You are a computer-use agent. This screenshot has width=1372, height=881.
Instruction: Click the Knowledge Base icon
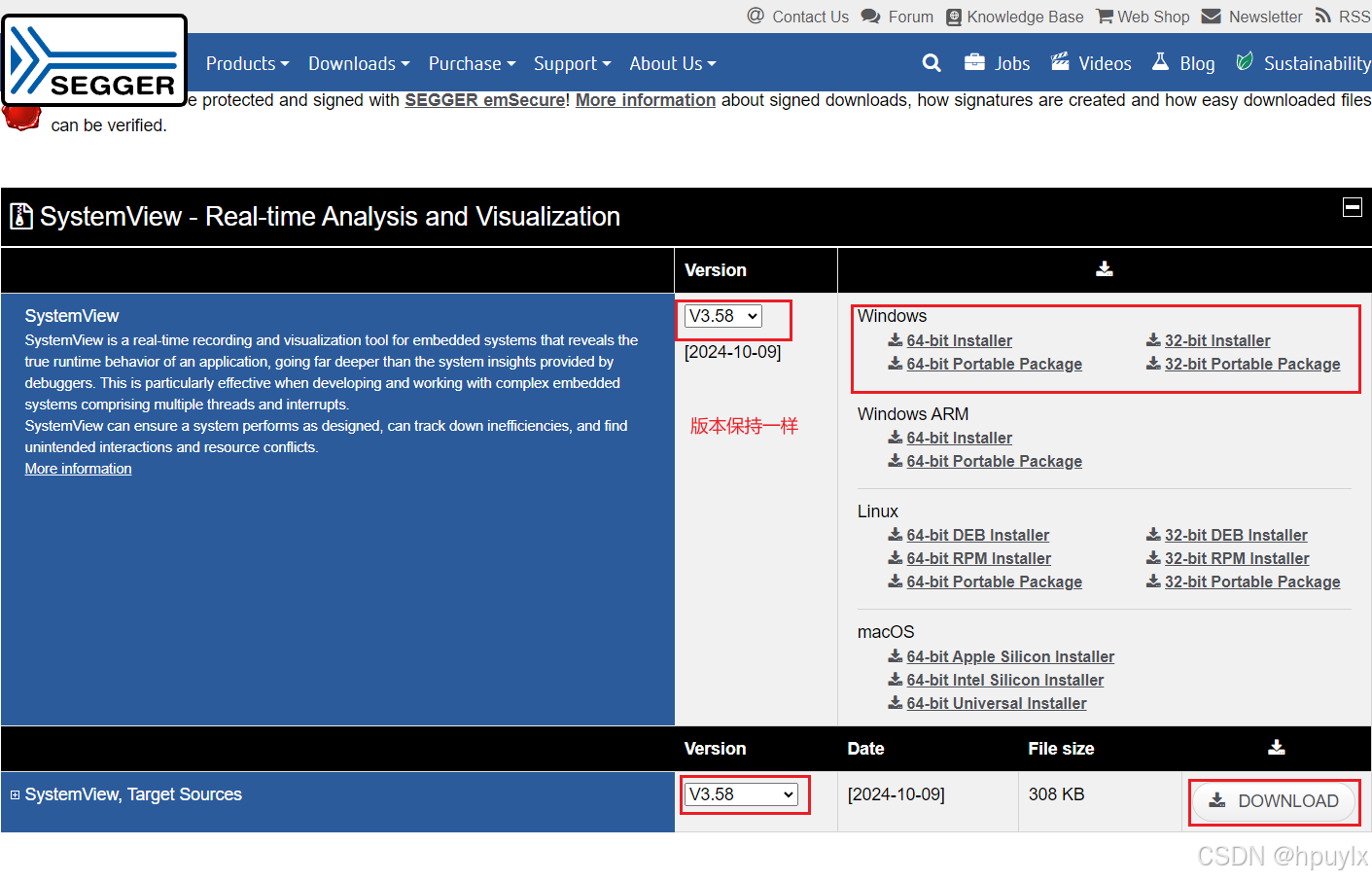[953, 17]
